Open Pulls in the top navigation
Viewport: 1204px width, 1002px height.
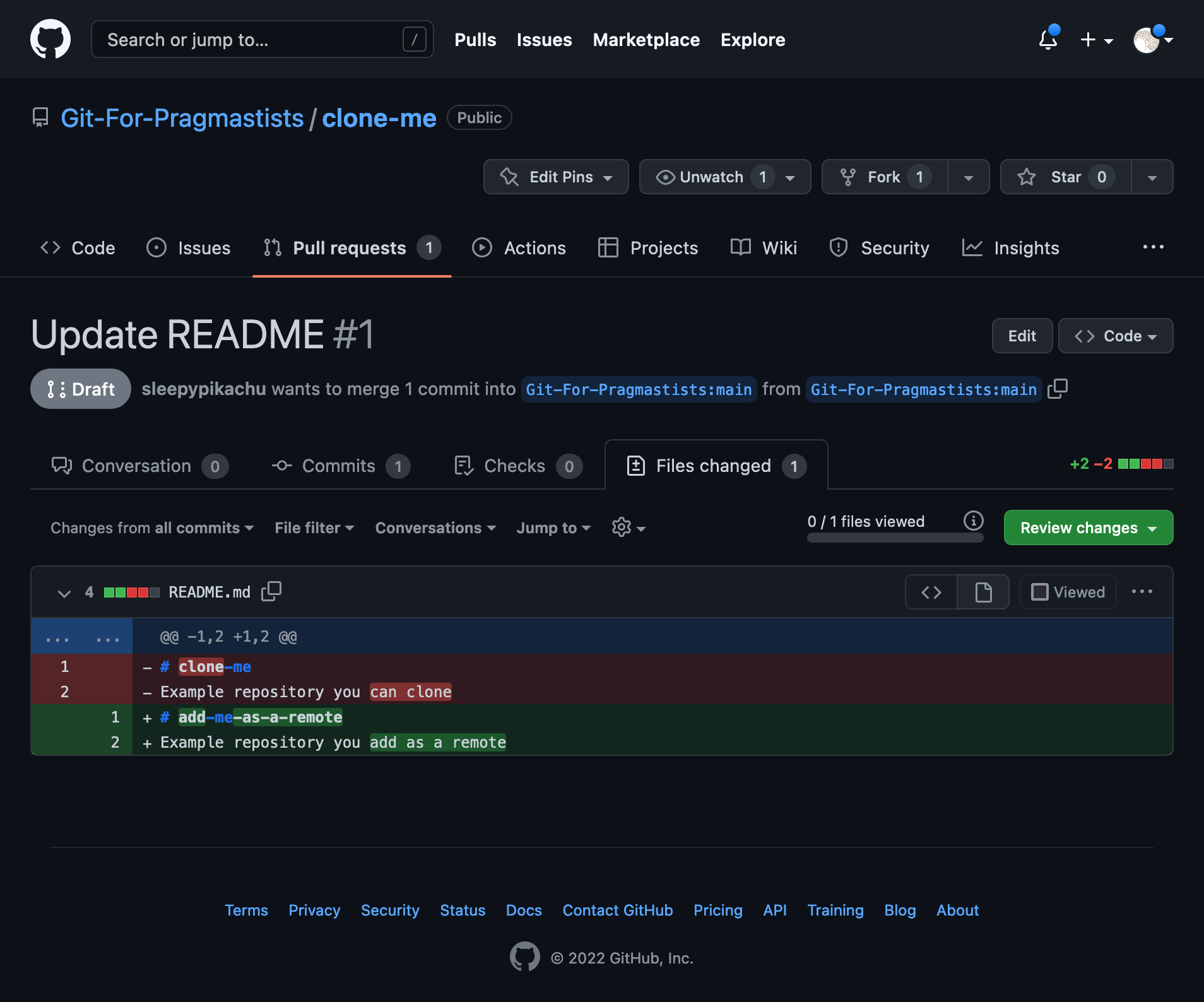point(475,40)
